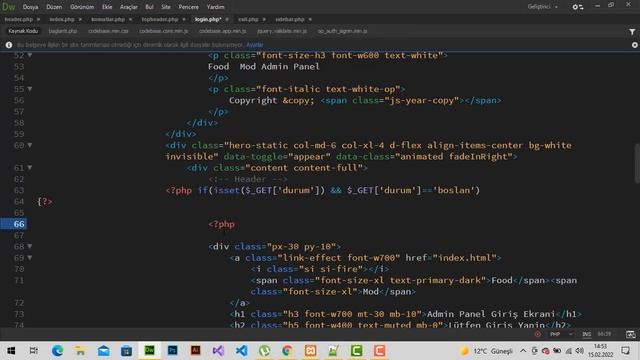The width and height of the screenshot is (640, 360).
Task: Collapse the content div at line 61
Action: point(30,168)
